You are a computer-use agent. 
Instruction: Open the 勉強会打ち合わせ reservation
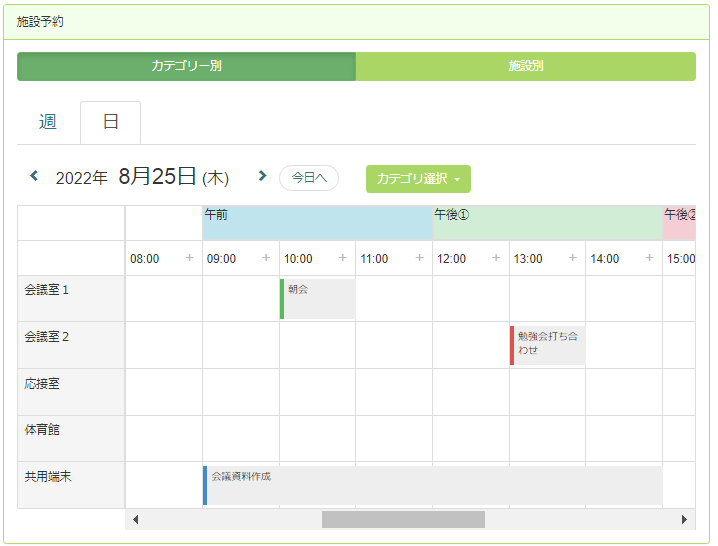[x=547, y=345]
